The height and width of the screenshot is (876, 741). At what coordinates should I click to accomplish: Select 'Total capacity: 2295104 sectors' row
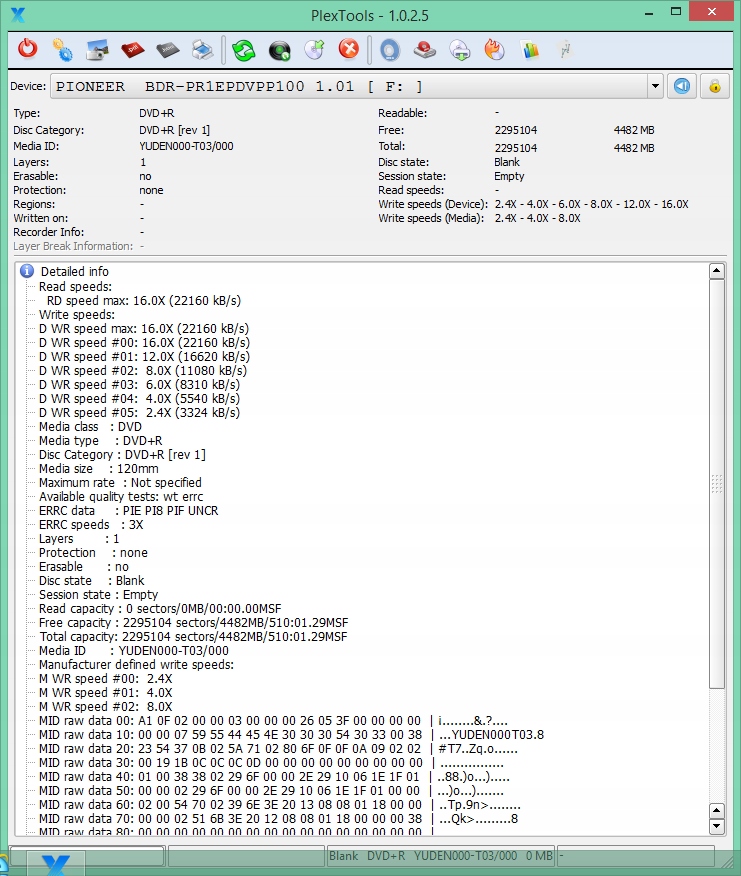[193, 636]
